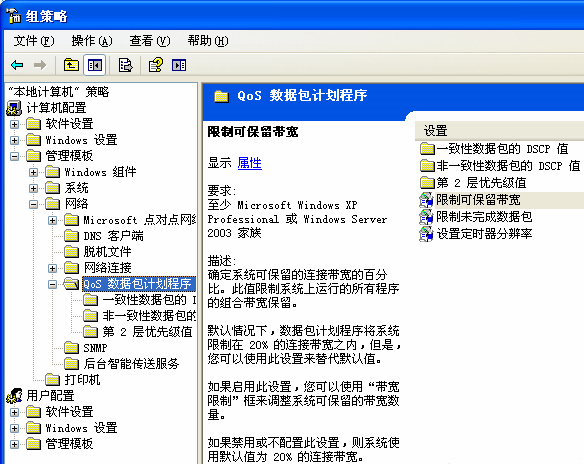Select 打印机 in the tree
This screenshot has height=464, width=584.
82,380
